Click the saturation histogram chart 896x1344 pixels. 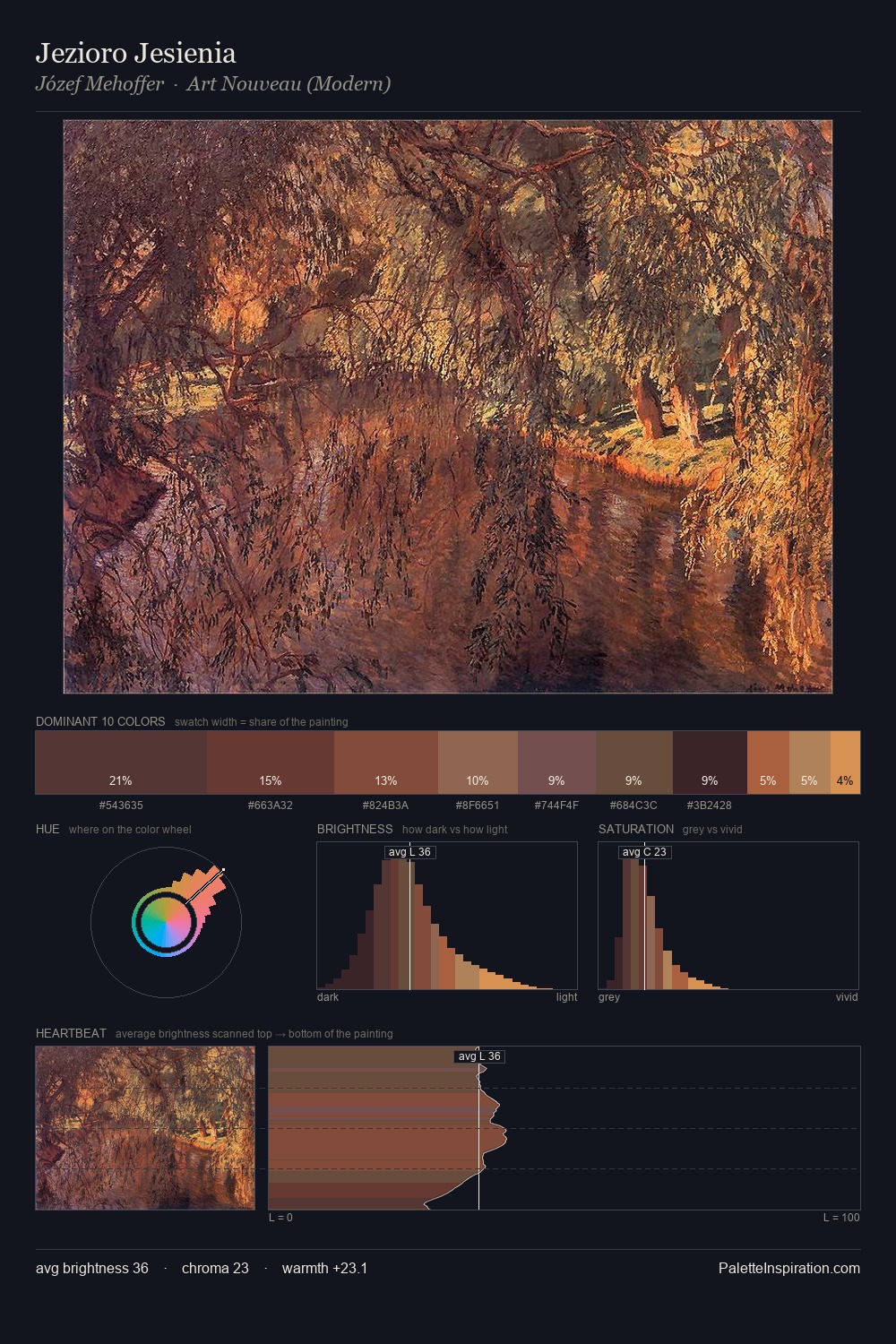[x=728, y=916]
